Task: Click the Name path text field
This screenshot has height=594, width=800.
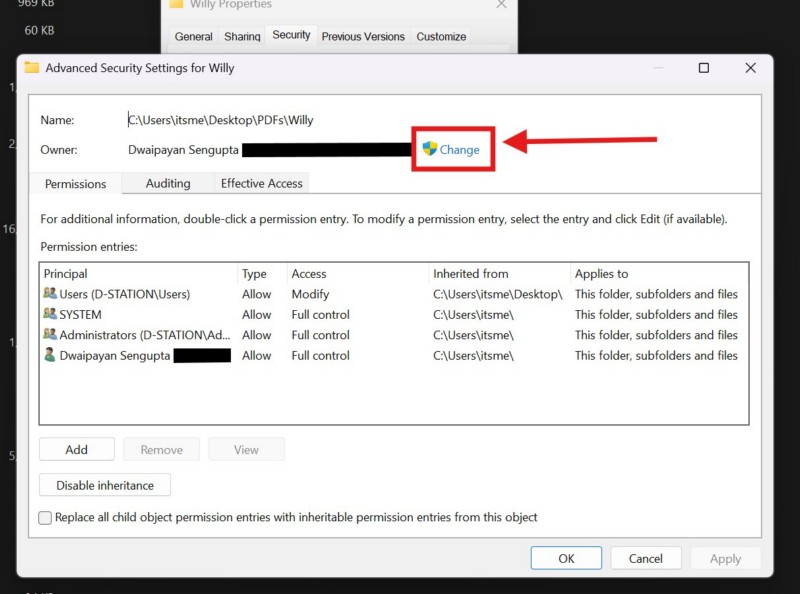Action: coord(220,120)
